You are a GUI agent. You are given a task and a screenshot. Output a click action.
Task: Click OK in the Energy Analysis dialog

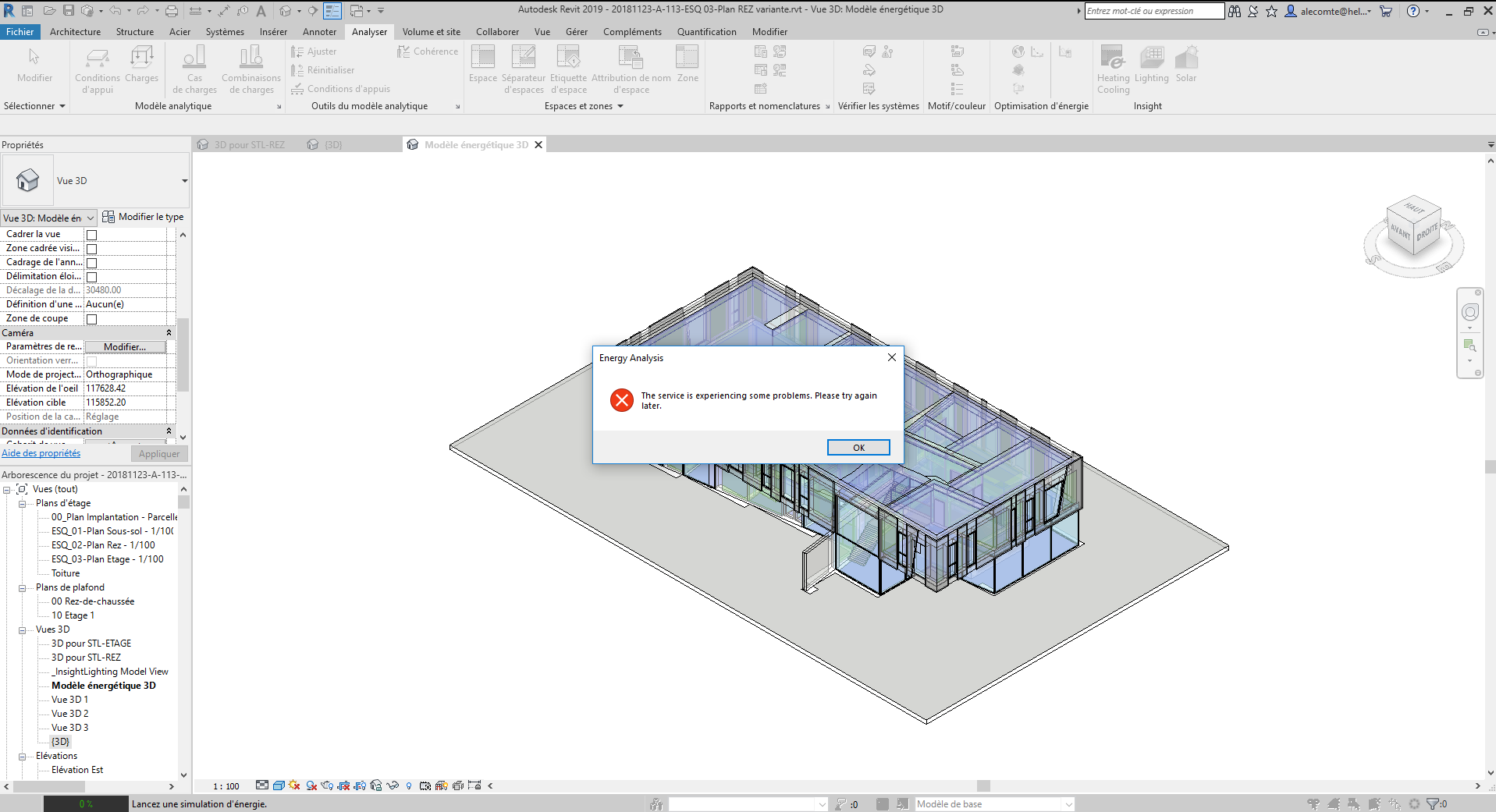pyautogui.click(x=858, y=448)
